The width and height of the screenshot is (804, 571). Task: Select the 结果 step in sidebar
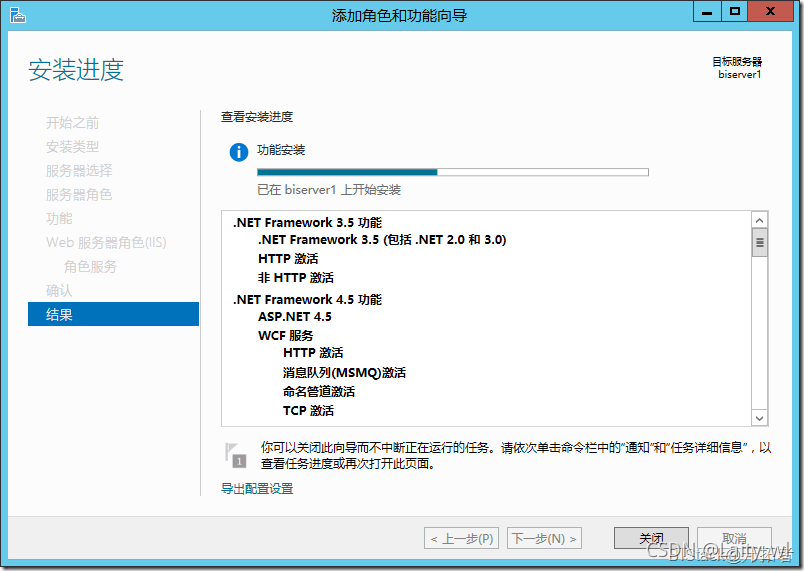coord(113,314)
